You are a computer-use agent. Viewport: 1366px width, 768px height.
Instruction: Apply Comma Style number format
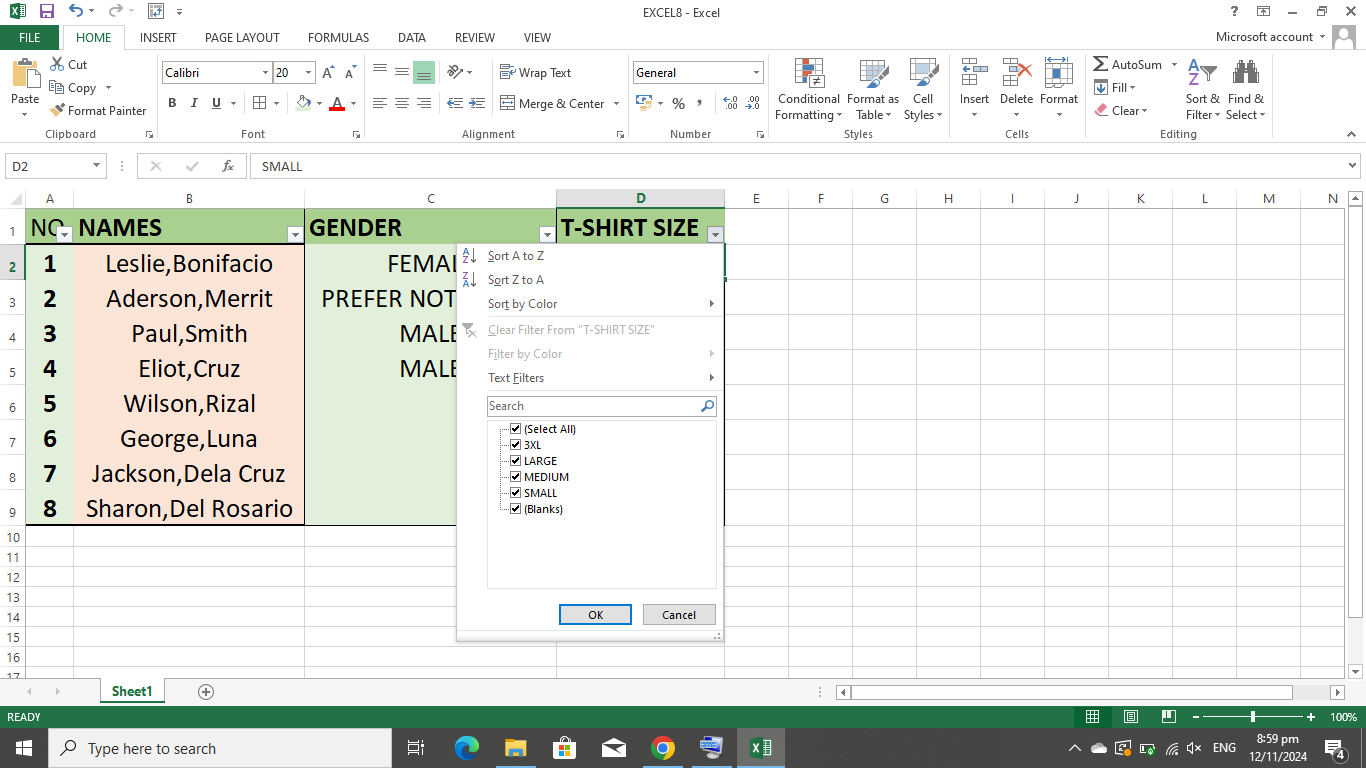click(x=700, y=104)
